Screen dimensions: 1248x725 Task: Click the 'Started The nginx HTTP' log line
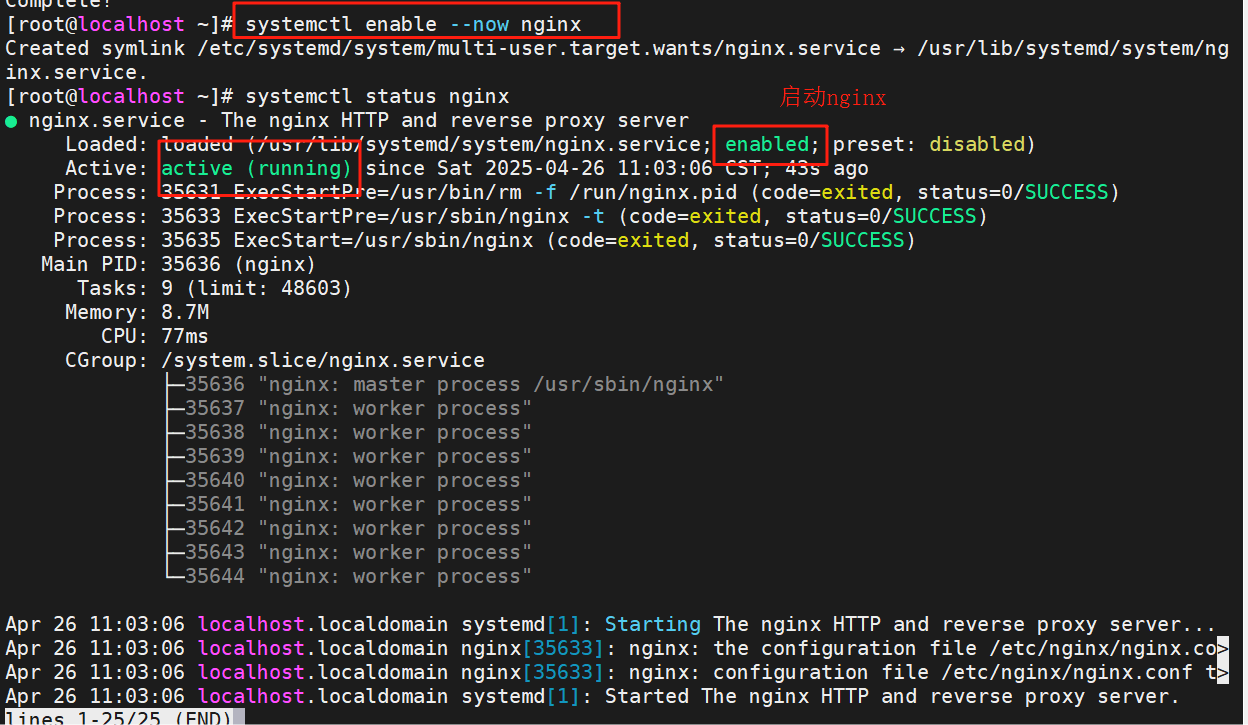click(x=593, y=696)
